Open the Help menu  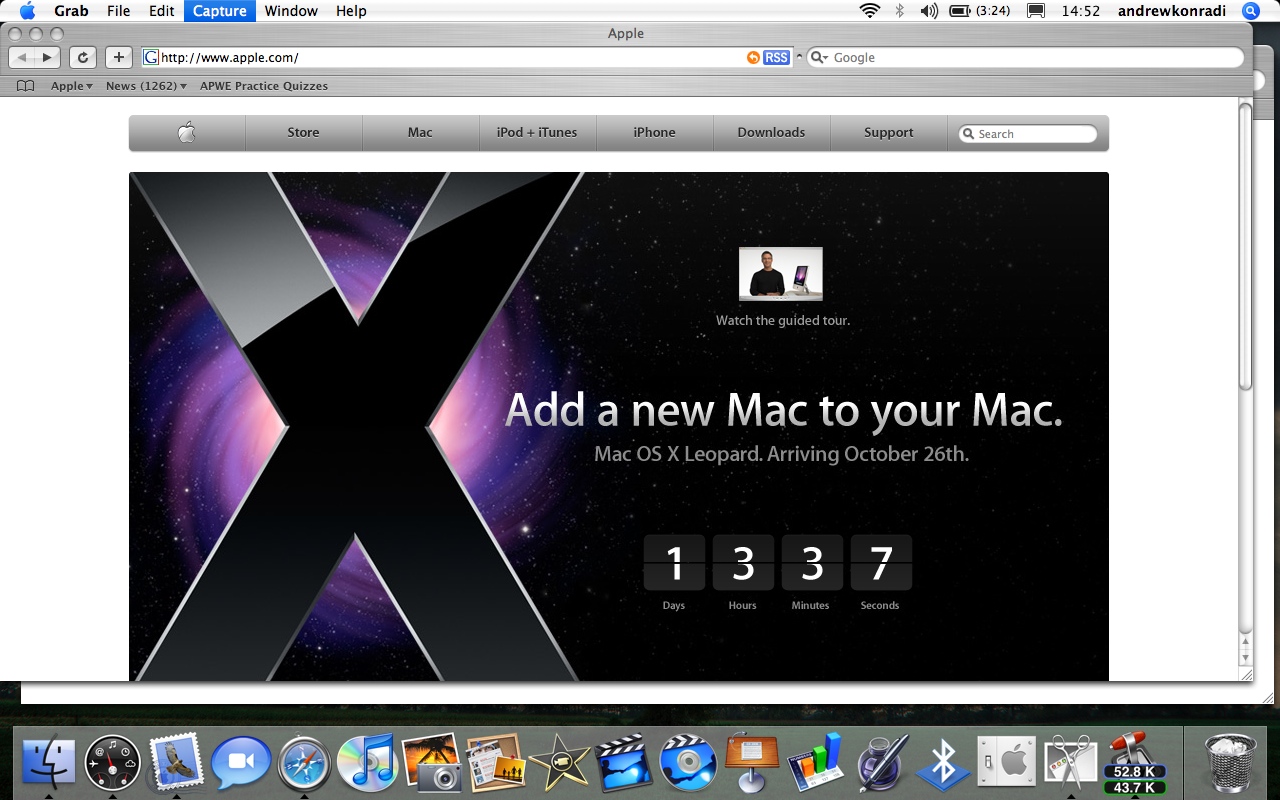pos(351,11)
